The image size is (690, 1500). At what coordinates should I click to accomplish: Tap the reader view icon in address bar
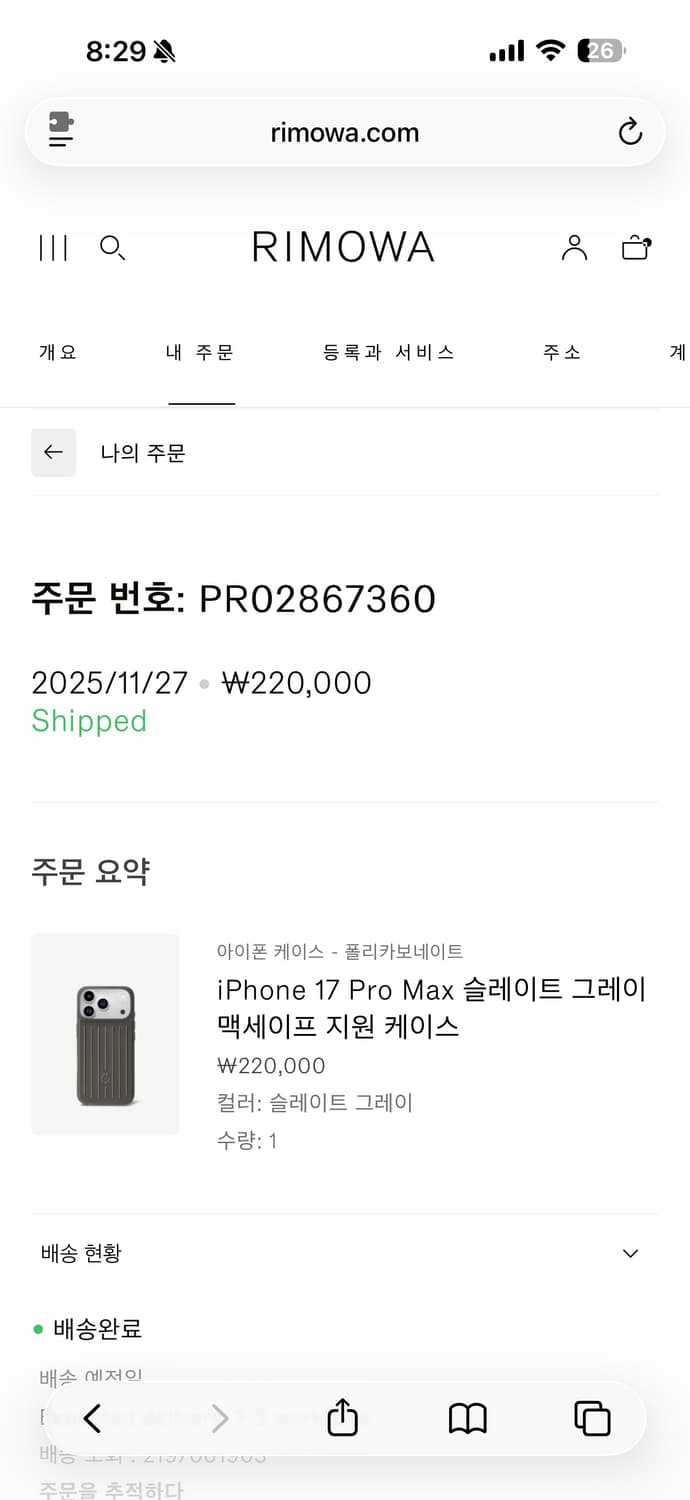(62, 131)
